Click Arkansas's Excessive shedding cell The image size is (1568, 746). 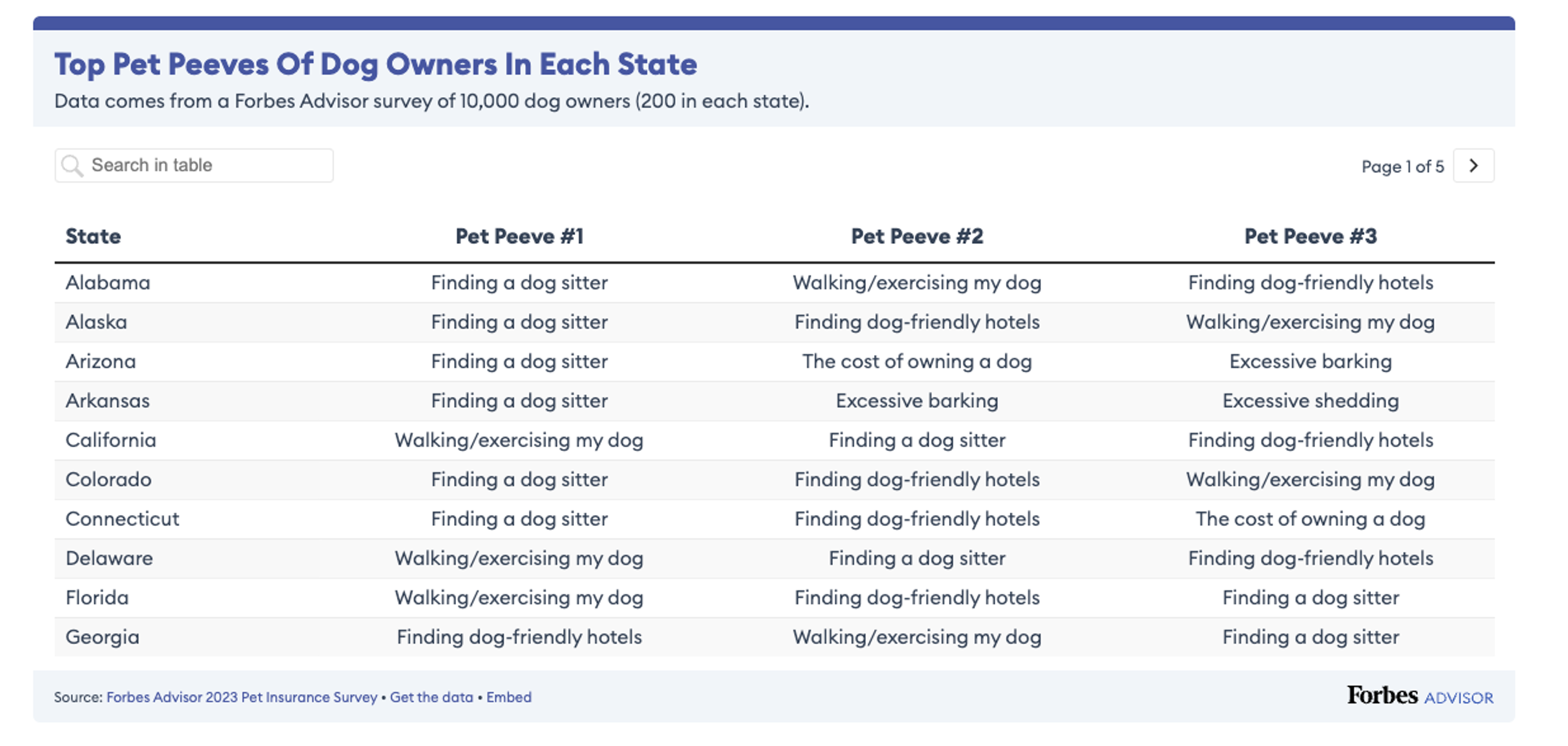[1310, 401]
